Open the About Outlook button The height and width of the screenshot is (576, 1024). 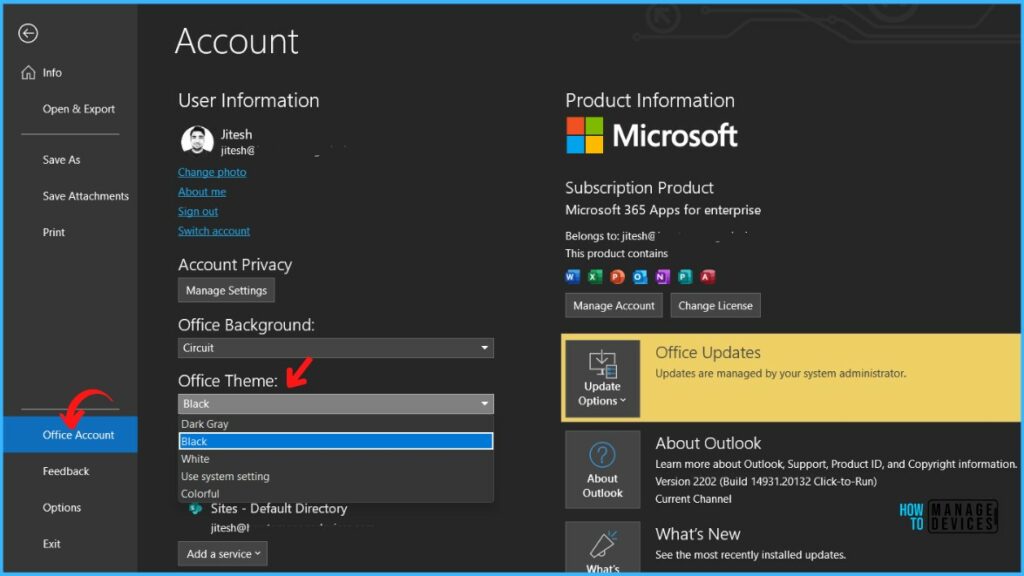602,470
